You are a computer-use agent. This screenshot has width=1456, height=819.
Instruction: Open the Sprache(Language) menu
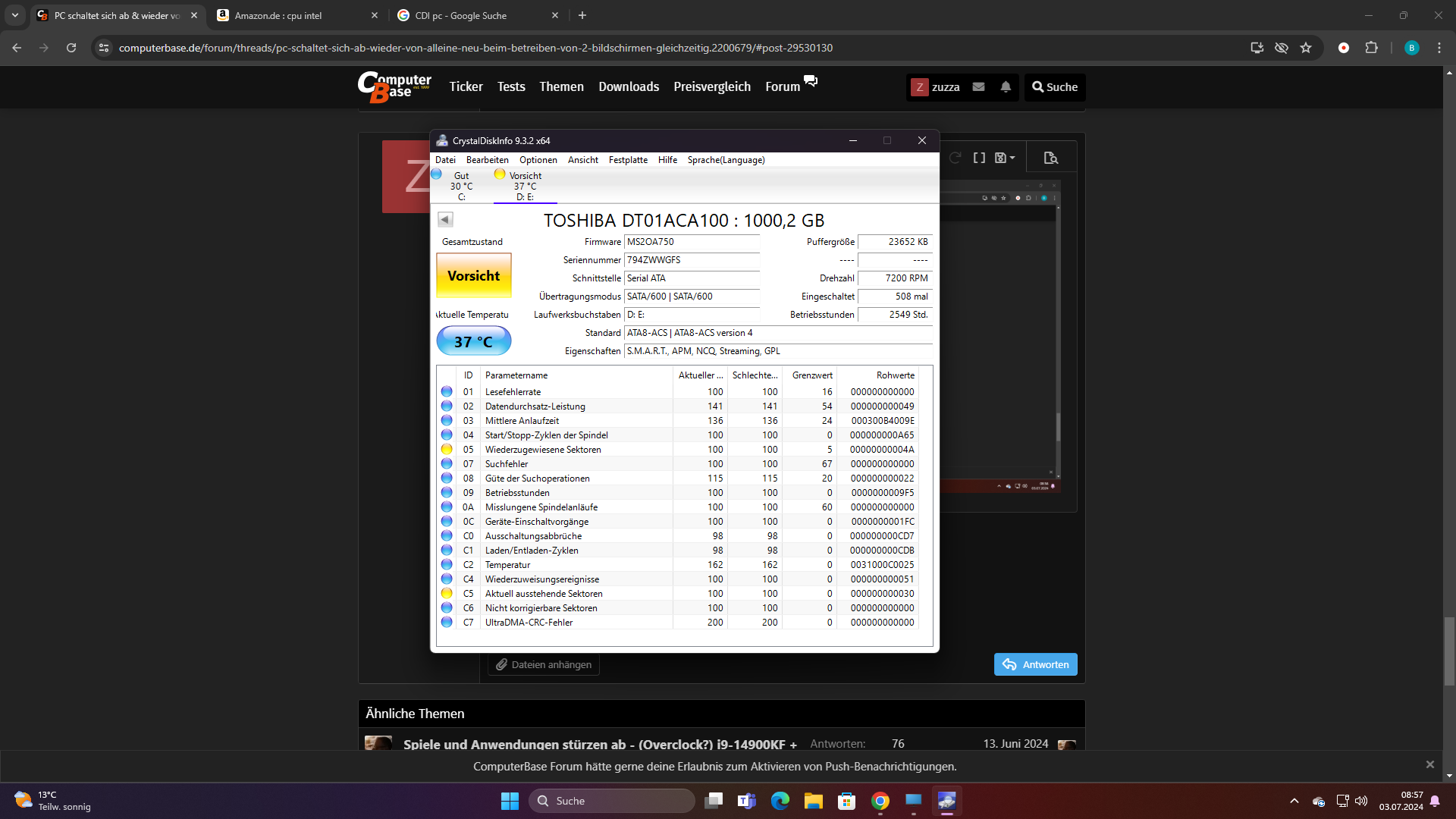pyautogui.click(x=726, y=160)
